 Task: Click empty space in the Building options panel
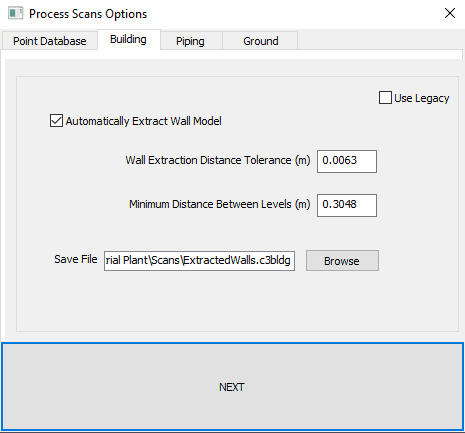(x=233, y=300)
